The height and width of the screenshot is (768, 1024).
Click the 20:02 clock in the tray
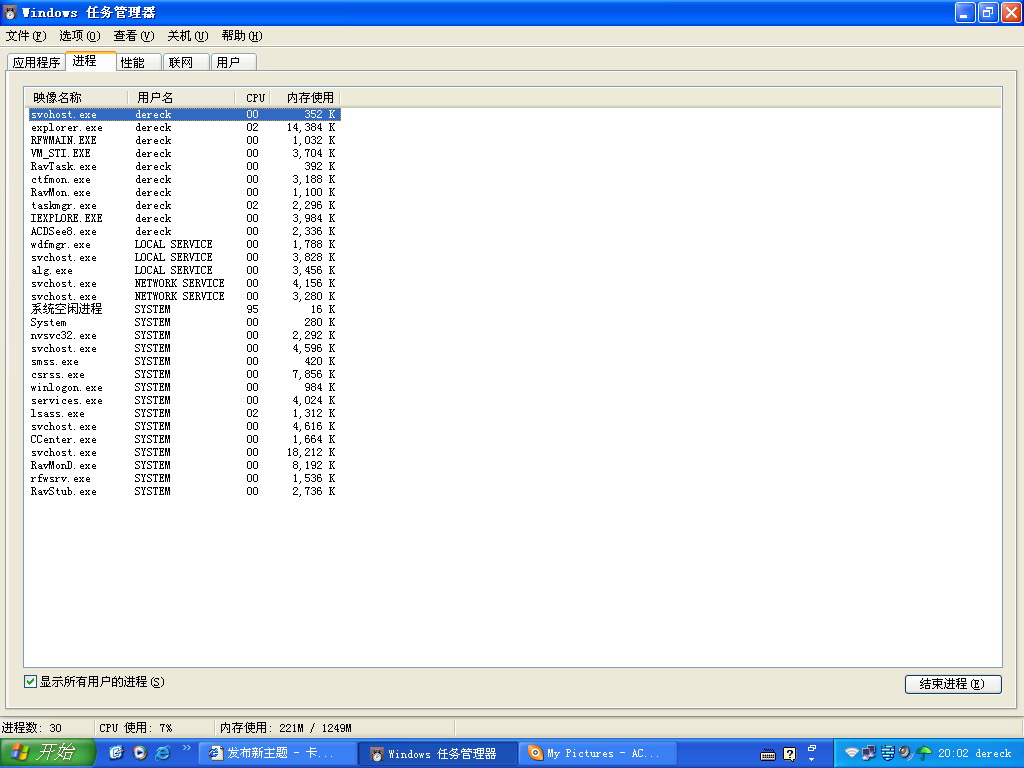tap(953, 754)
